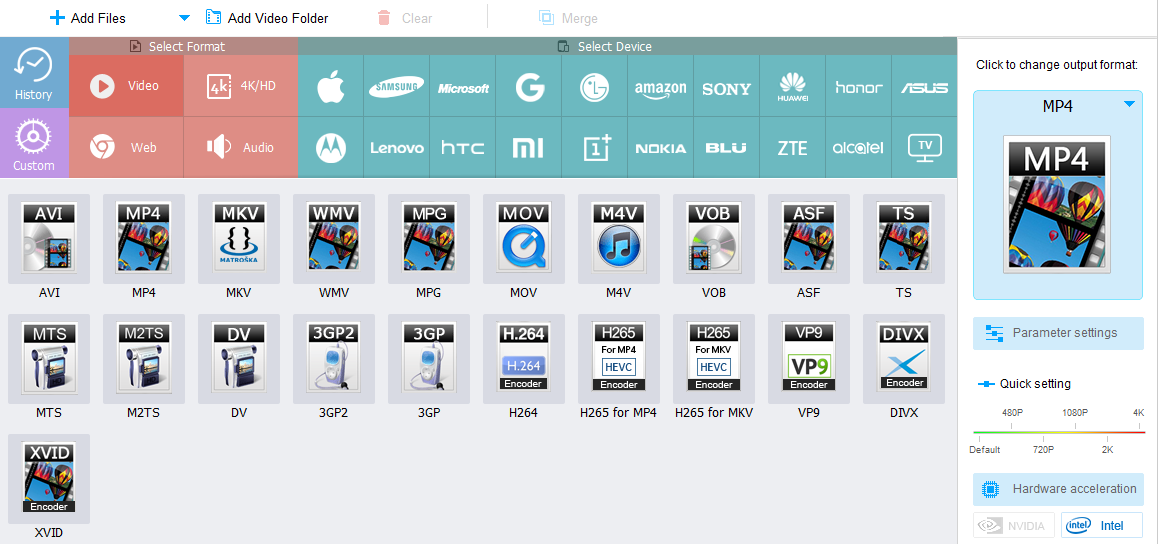The width and height of the screenshot is (1158, 544).
Task: Select ASF output format
Action: (x=809, y=239)
